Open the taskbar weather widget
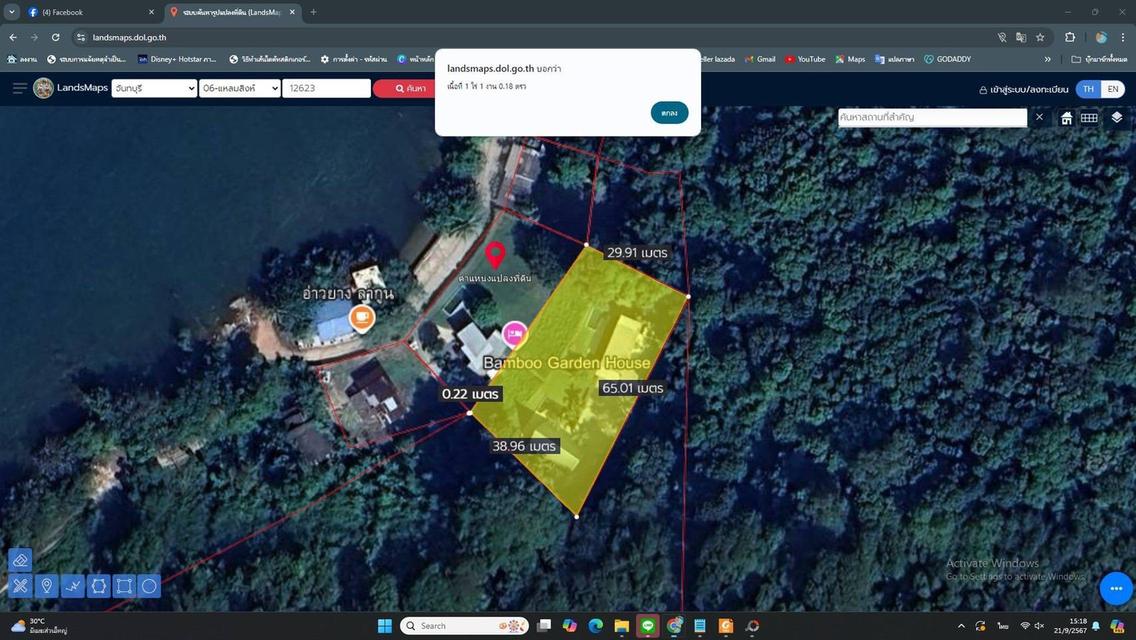Viewport: 1136px width, 640px height. pyautogui.click(x=38, y=626)
